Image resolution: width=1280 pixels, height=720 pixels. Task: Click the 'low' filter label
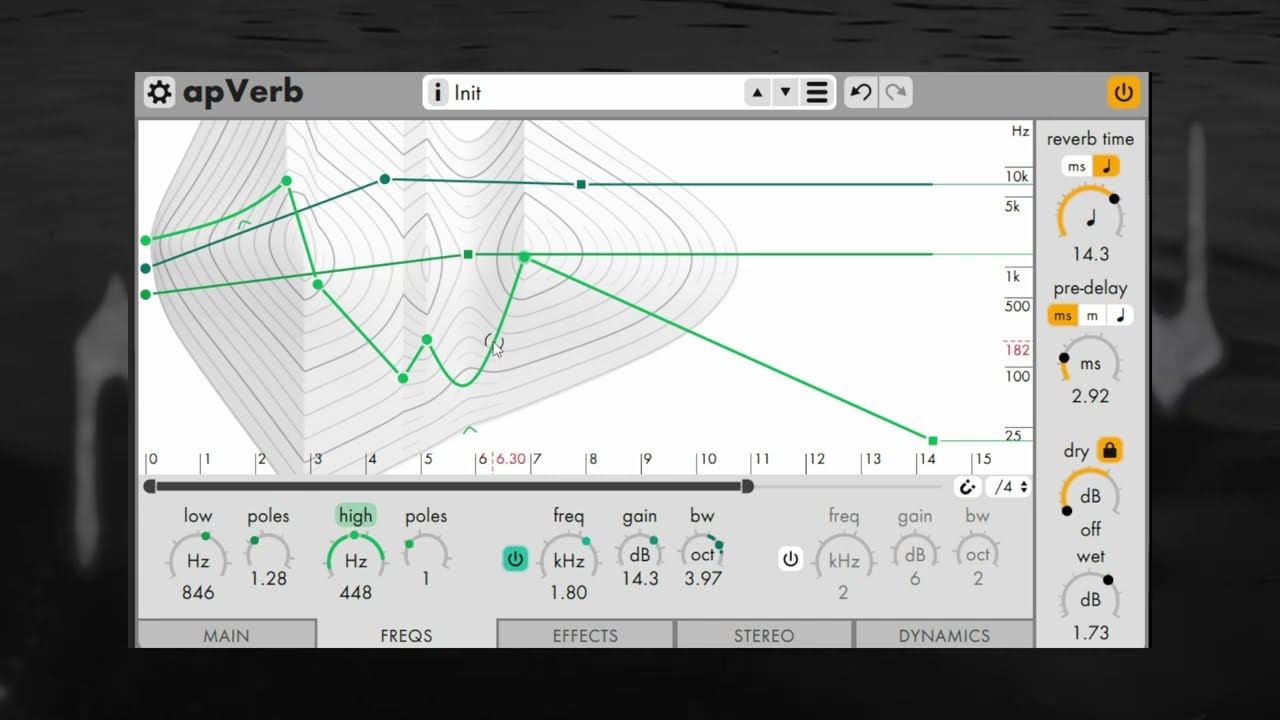point(198,516)
